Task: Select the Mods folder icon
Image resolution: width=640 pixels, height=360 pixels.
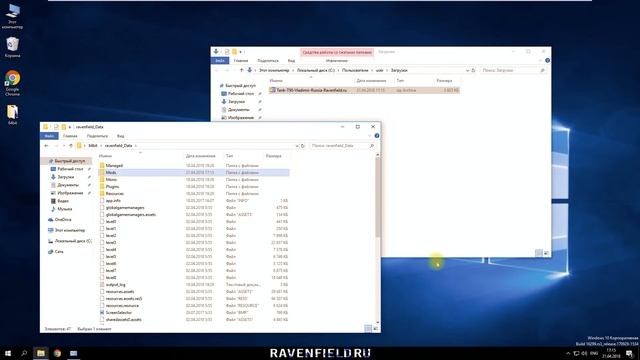Action: (x=102, y=173)
